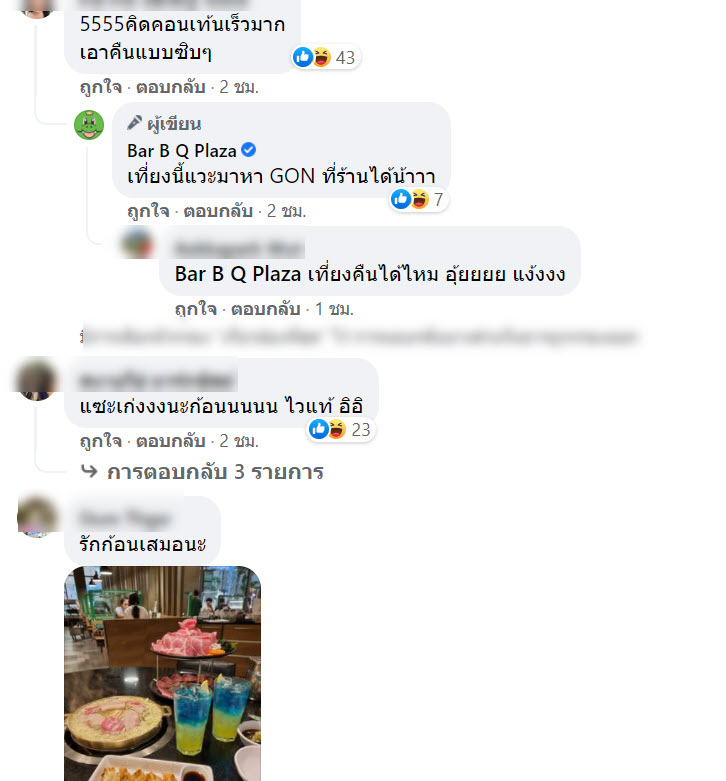Like the แซะเก่ง comment using ถูกใจ
The height and width of the screenshot is (781, 726).
(x=101, y=441)
